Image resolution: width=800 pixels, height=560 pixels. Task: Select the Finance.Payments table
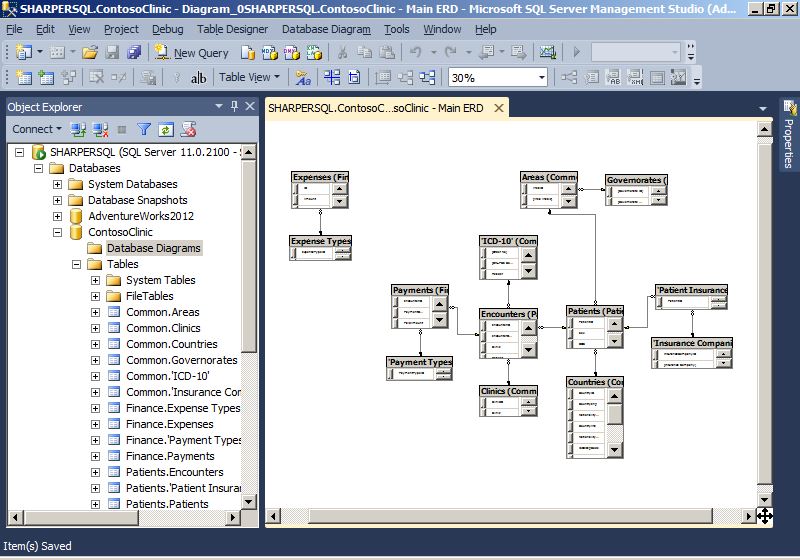tap(170, 456)
